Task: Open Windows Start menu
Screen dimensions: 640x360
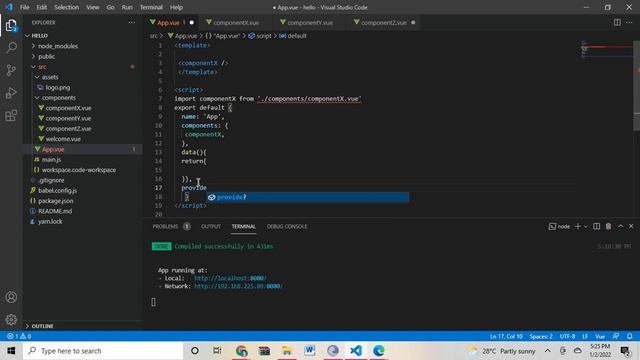Action: click(11, 351)
